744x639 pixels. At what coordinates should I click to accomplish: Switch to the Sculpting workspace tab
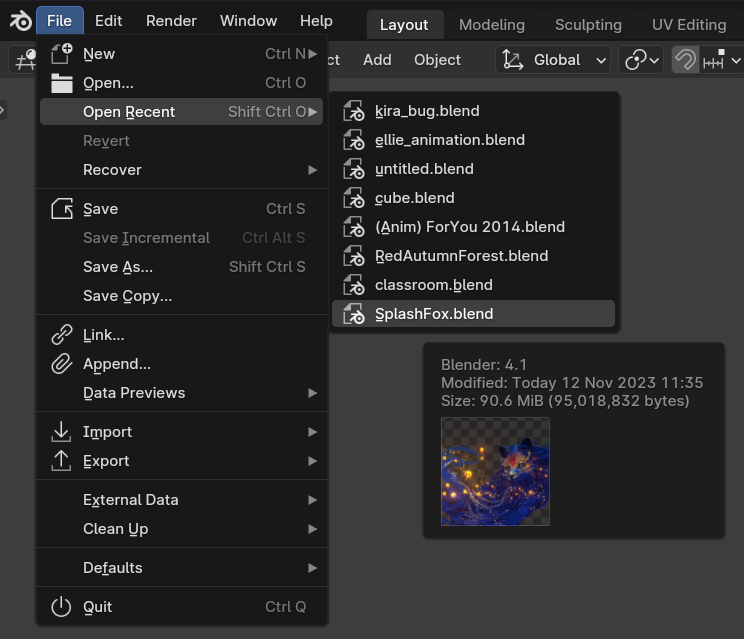tap(588, 25)
